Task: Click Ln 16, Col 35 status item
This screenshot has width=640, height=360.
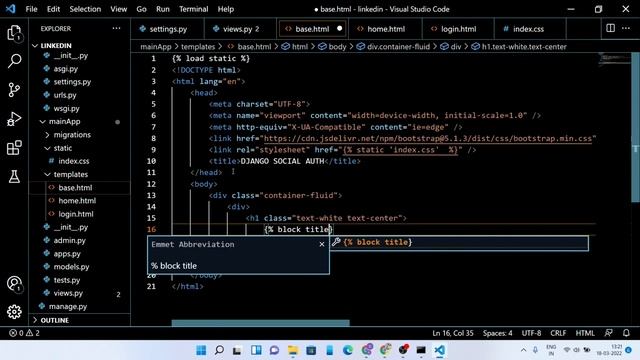Action: pos(453,333)
